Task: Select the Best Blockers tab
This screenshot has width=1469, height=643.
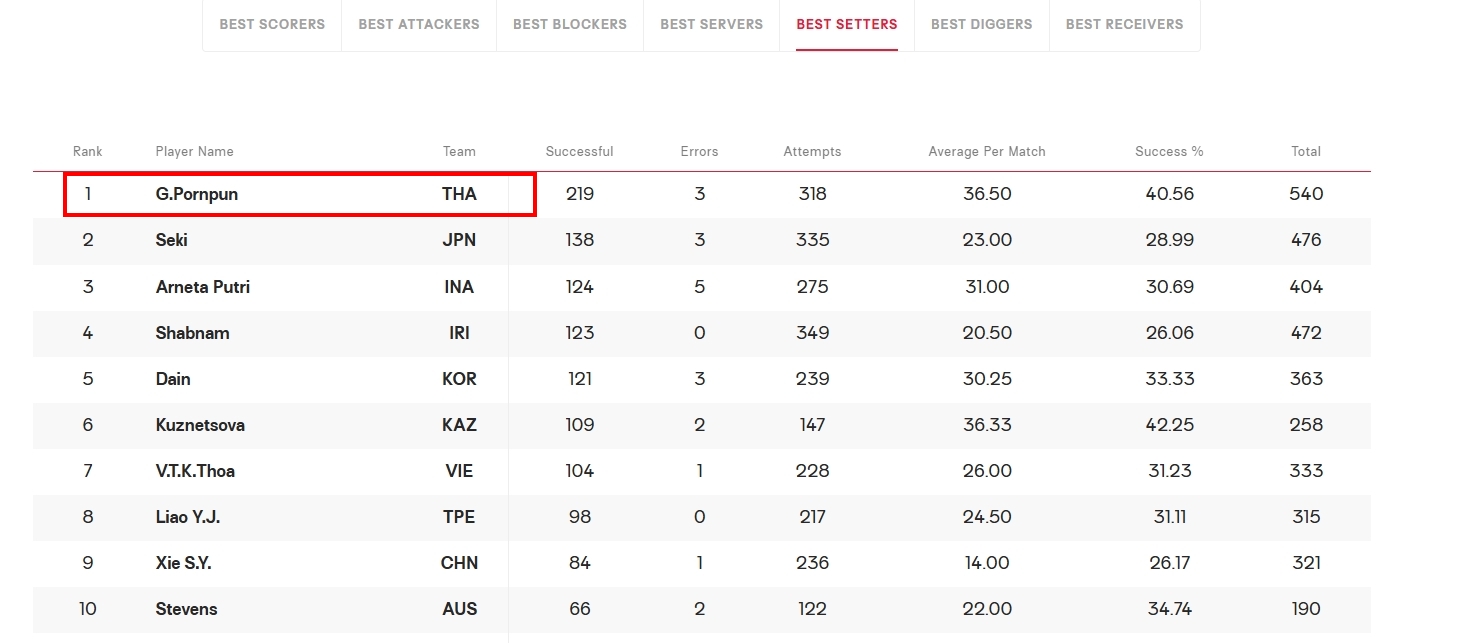Action: (x=570, y=24)
